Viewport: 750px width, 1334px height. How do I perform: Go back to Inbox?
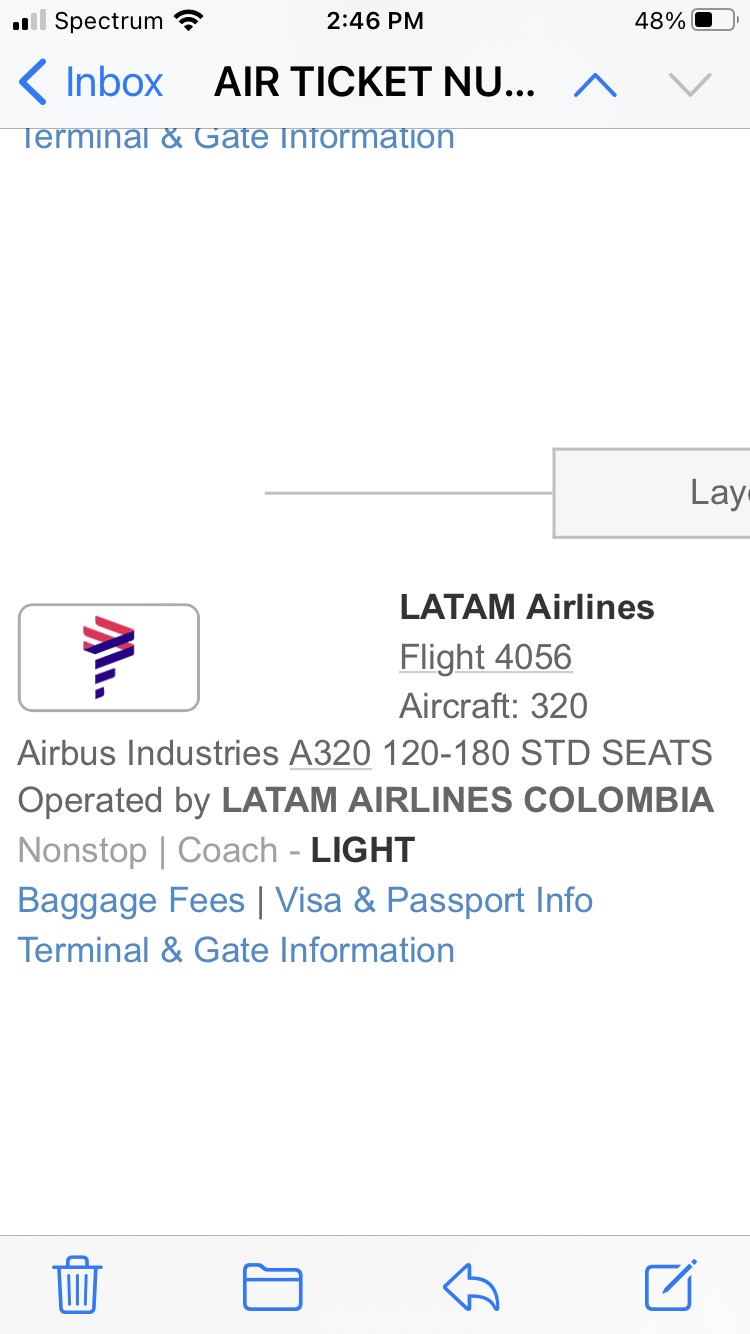pyautogui.click(x=92, y=83)
